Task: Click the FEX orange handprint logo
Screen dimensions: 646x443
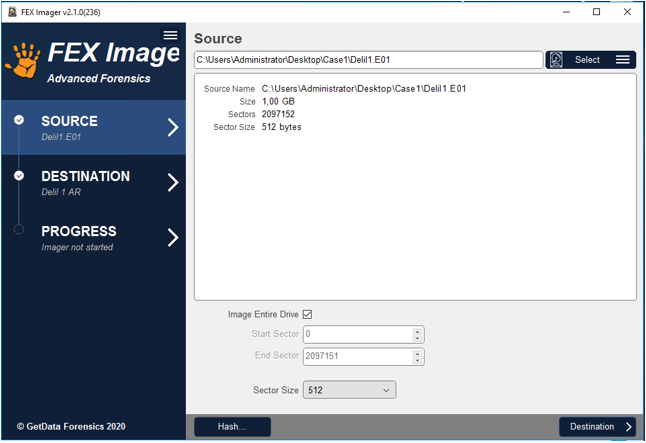Action: tap(22, 61)
